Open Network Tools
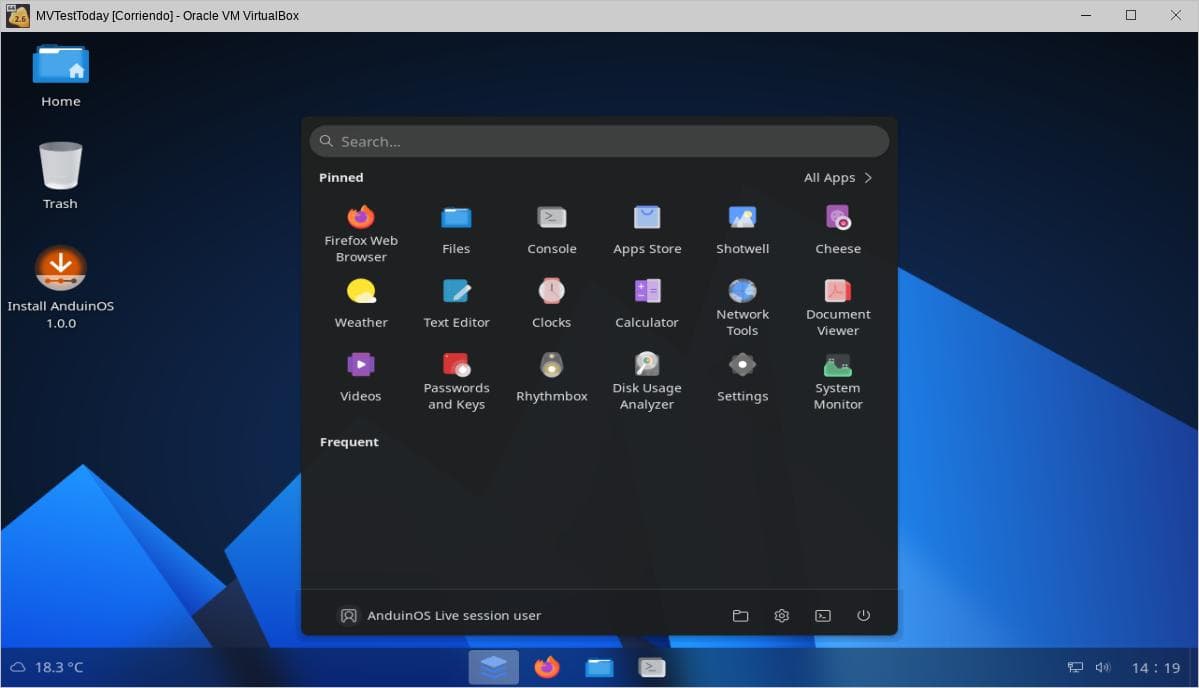The image size is (1199, 688). click(742, 307)
